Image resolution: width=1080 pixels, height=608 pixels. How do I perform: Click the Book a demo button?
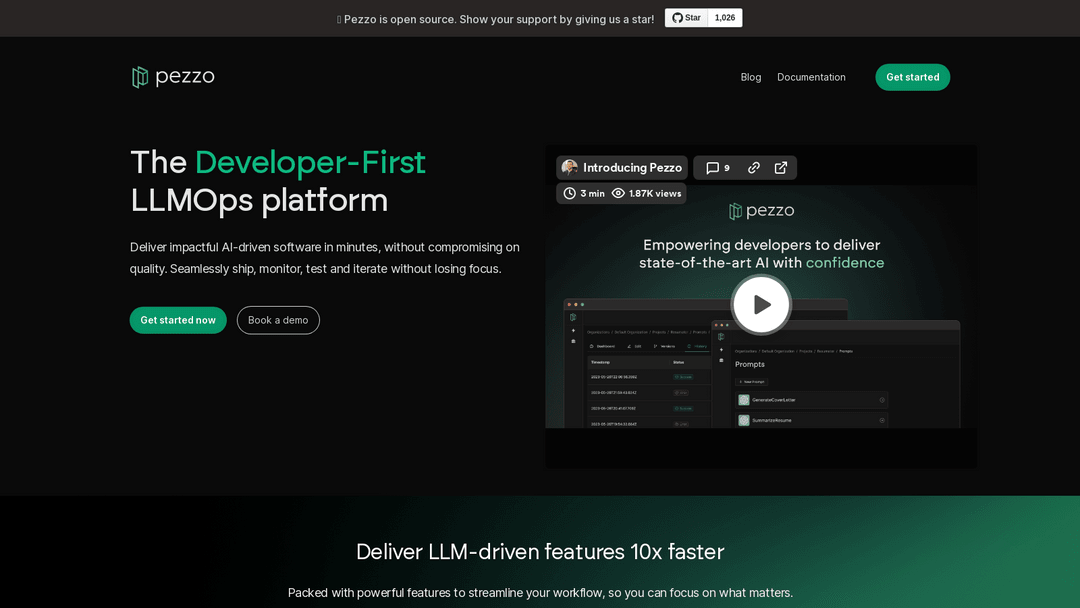click(278, 320)
